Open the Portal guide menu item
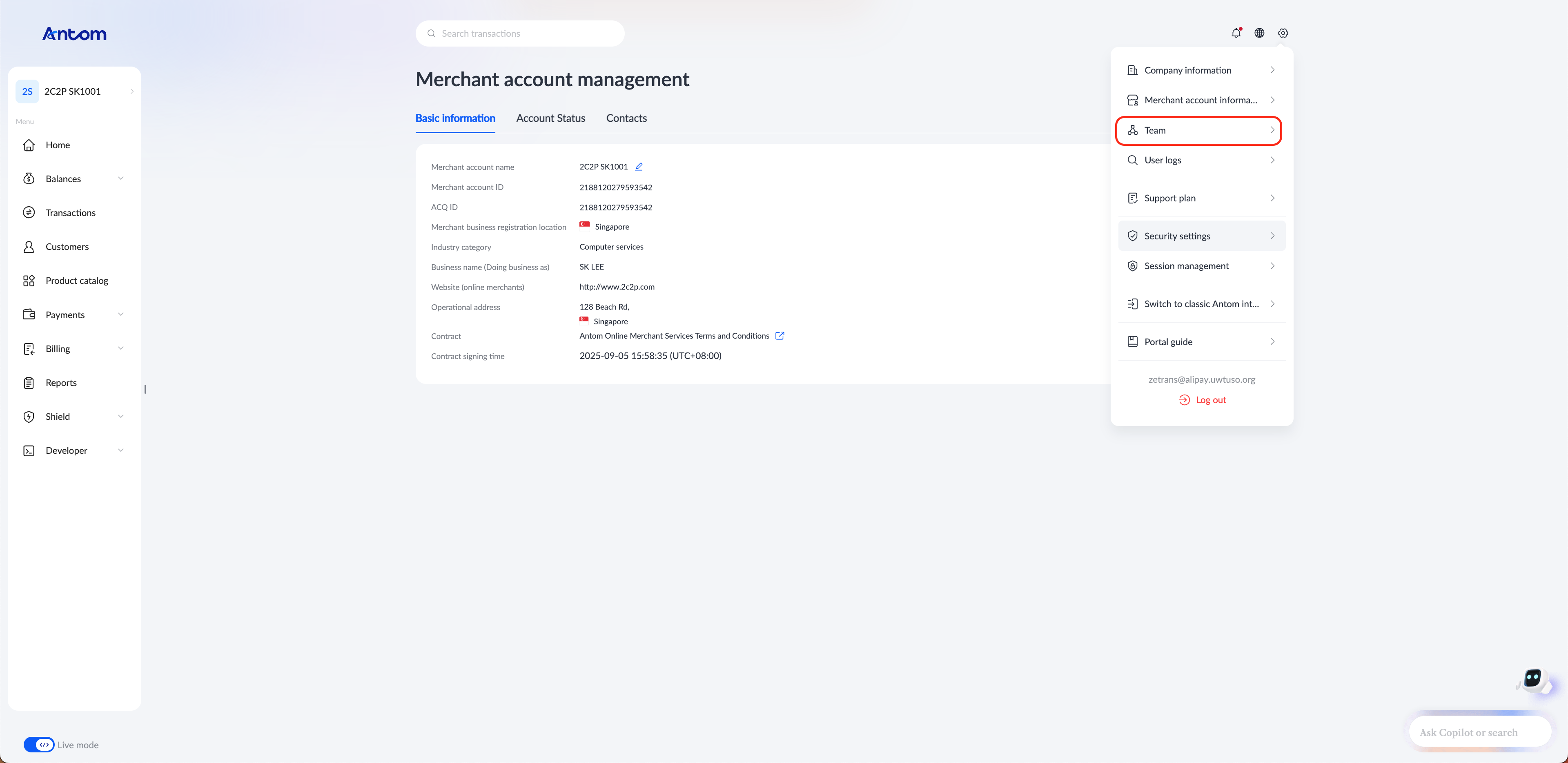Viewport: 1568px width, 763px height. [1201, 341]
